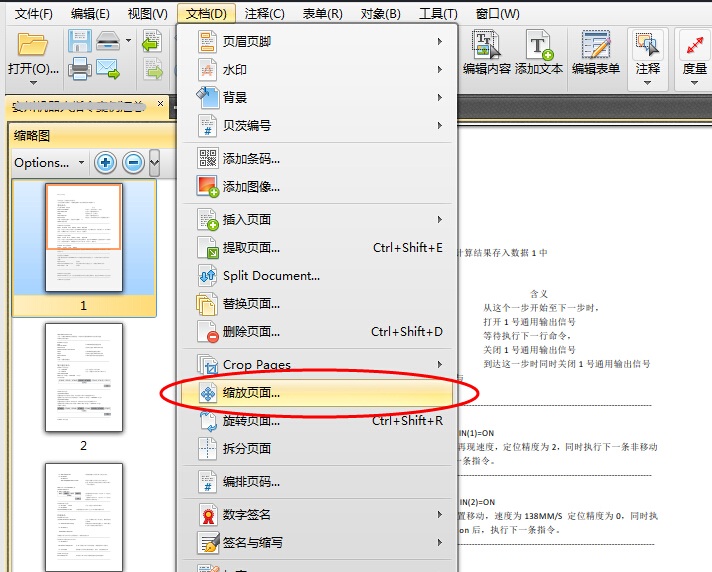Open 背景 submenu
This screenshot has height=572, width=712.
pos(317,98)
